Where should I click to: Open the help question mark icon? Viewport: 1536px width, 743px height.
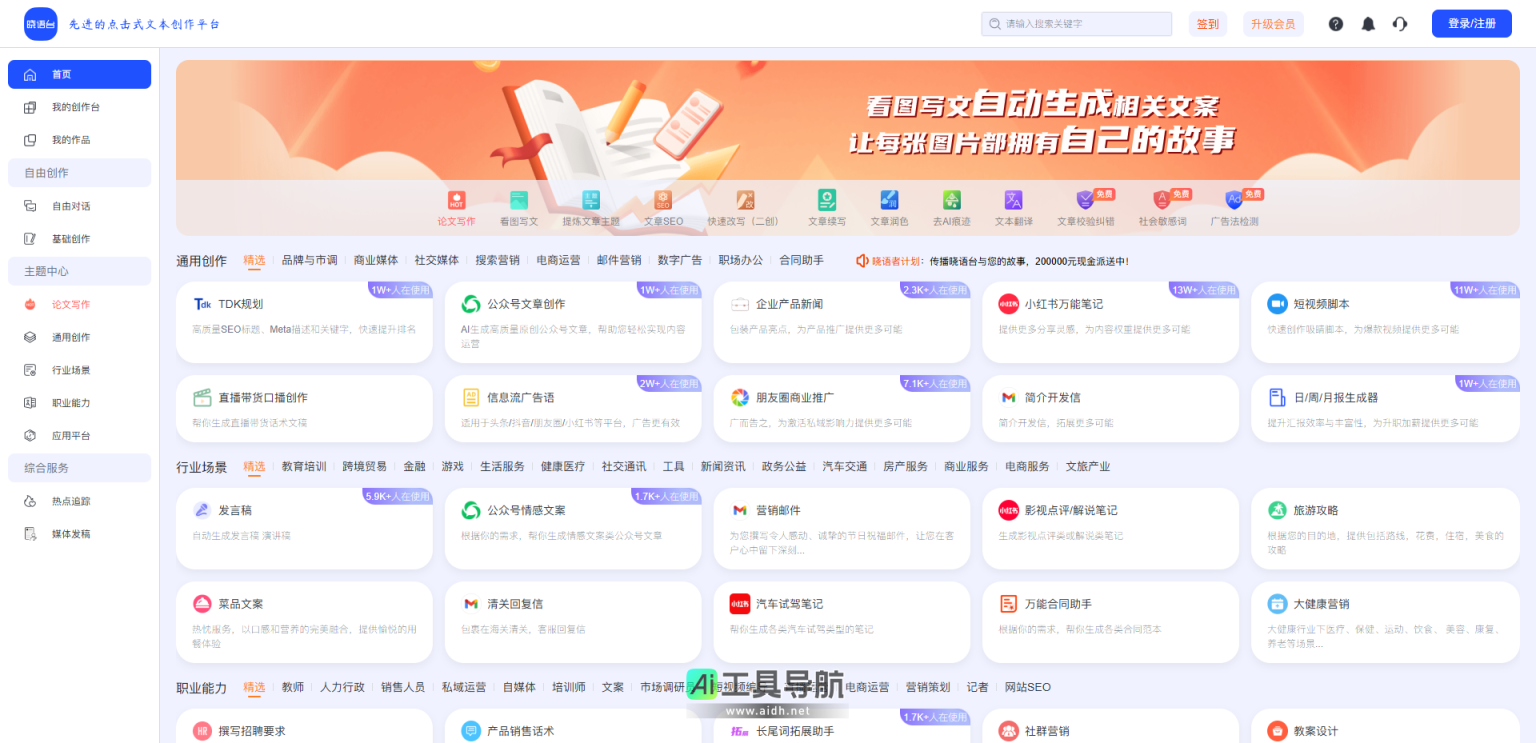click(x=1336, y=23)
